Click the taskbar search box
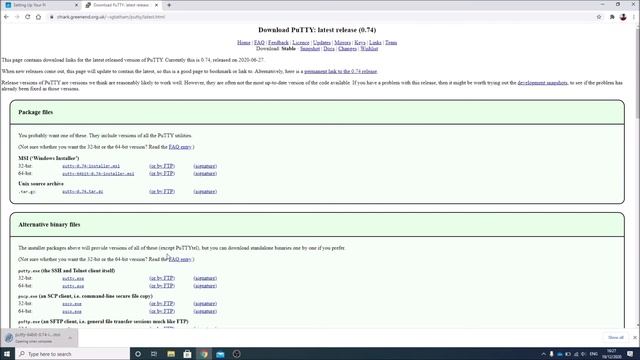Screen dimensions: 640x360 (x=73, y=354)
